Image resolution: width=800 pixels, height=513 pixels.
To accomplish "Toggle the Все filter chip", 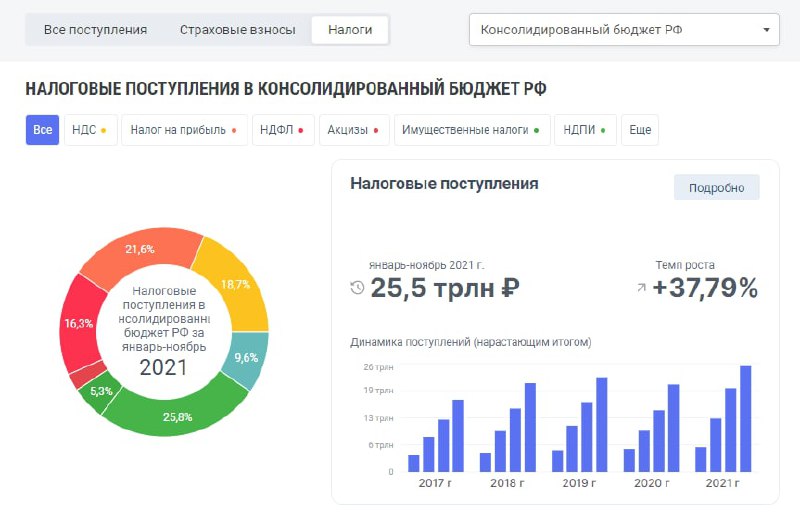I will click(x=42, y=130).
